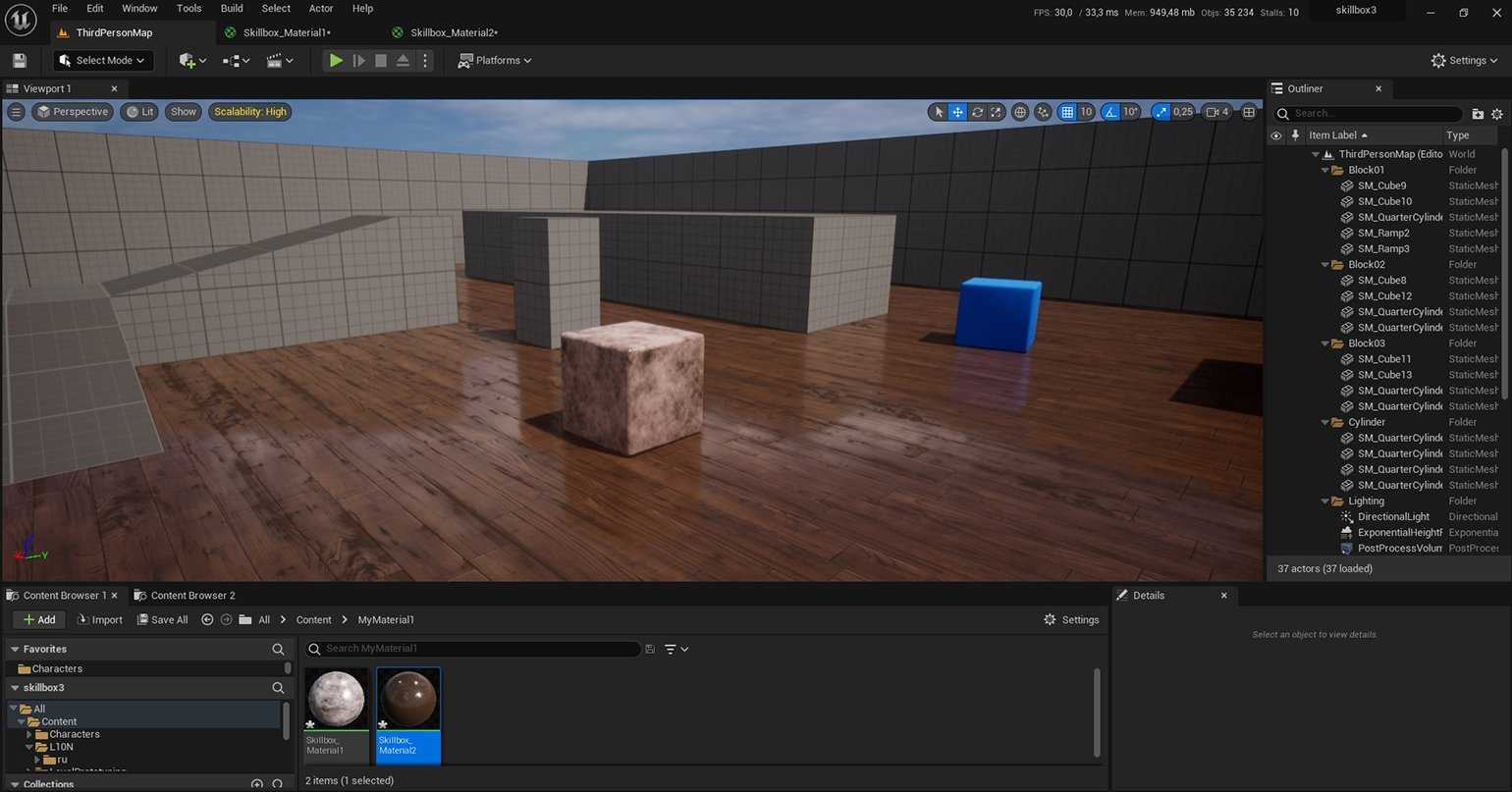Click the Import button in Content Browser

[99, 620]
